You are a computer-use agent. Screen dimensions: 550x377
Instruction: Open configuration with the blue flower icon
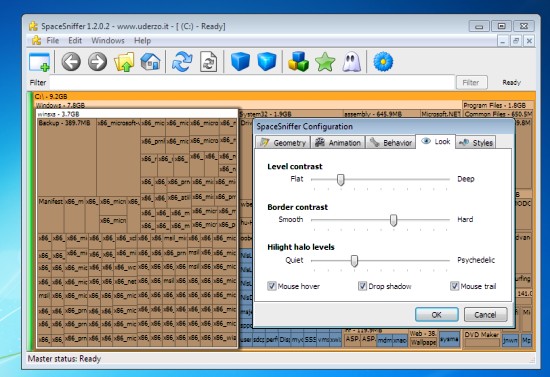coord(383,62)
